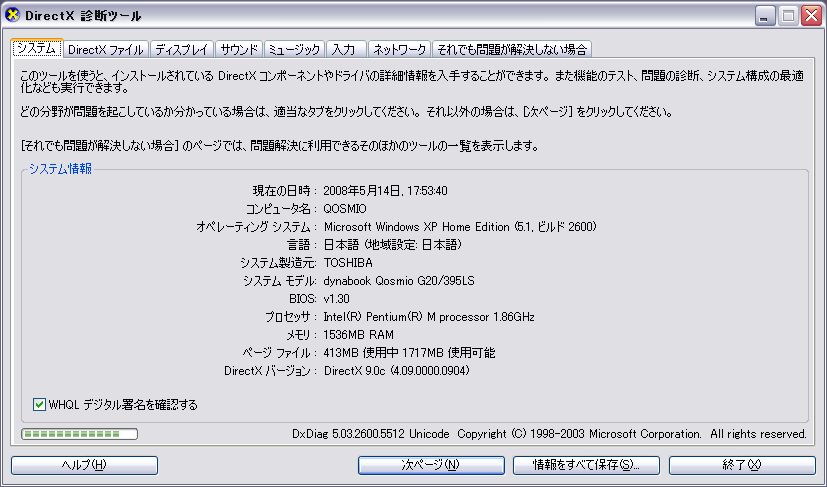The width and height of the screenshot is (827, 487).
Task: Click the オペレーティング システム label
Action: coord(257,227)
